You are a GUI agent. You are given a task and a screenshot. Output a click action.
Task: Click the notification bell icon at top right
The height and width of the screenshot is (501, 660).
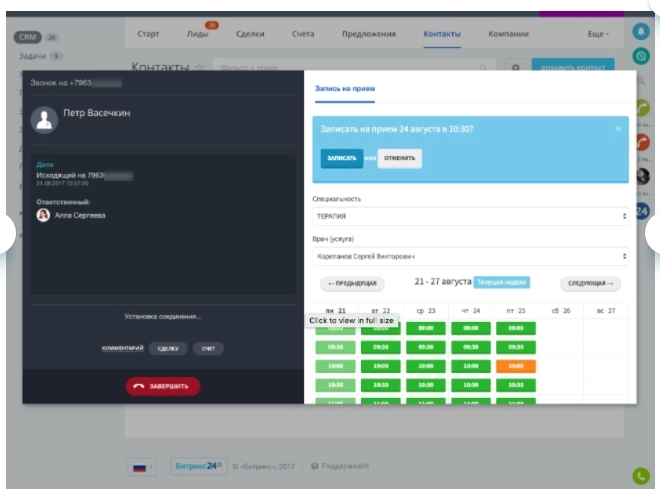(641, 31)
